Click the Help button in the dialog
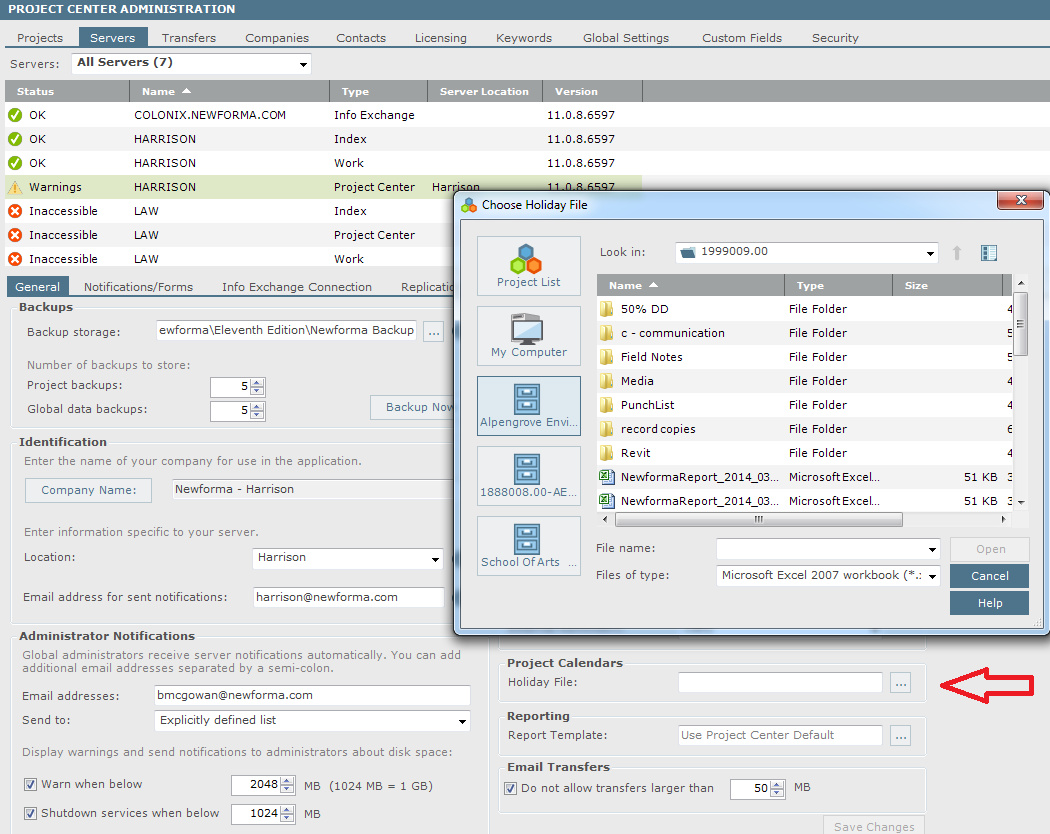This screenshot has width=1050, height=834. (x=989, y=604)
